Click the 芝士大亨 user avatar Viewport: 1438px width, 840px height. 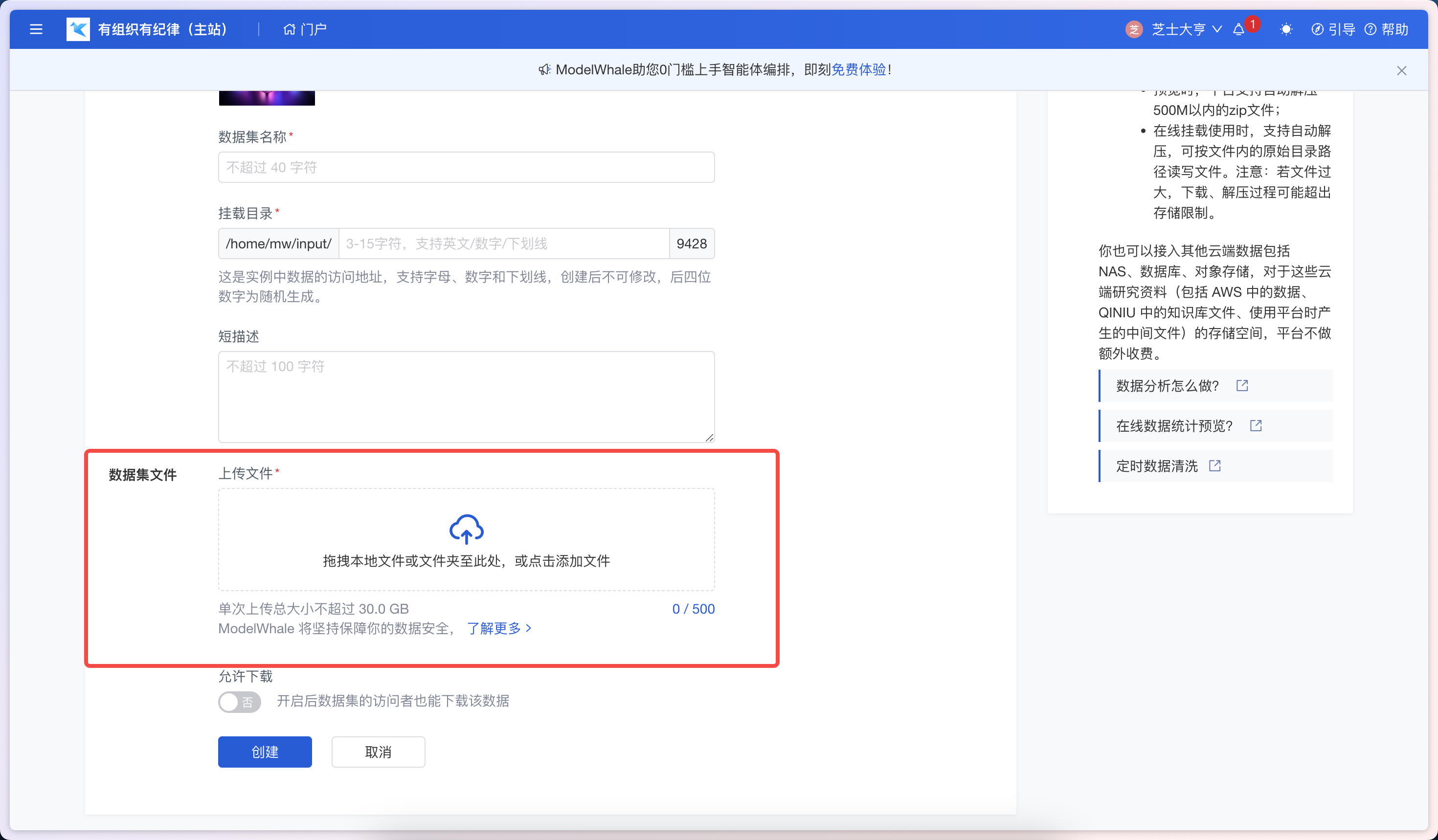click(x=1133, y=30)
